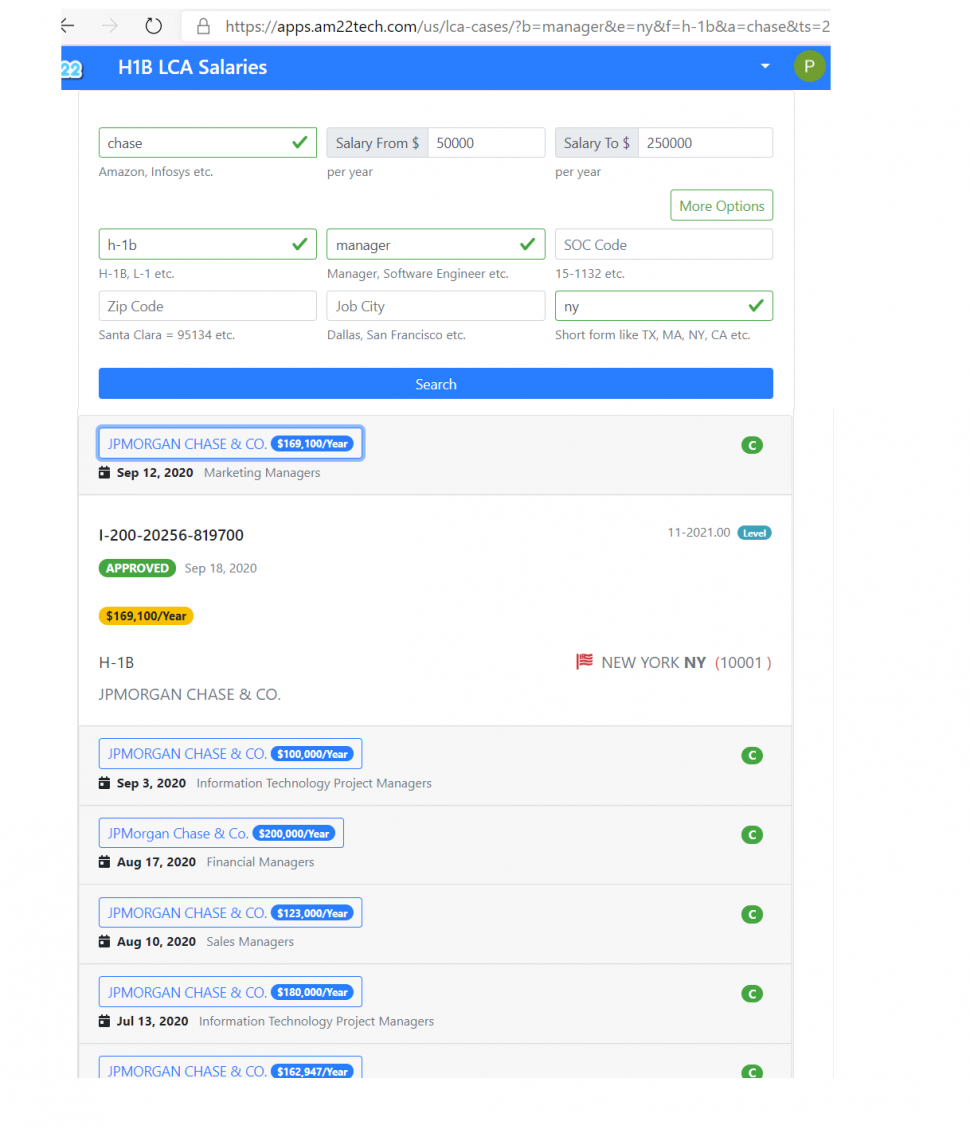Screen dimensions: 970x1129
Task: Click the C badge on the $162,947 row
Action: [752, 1071]
